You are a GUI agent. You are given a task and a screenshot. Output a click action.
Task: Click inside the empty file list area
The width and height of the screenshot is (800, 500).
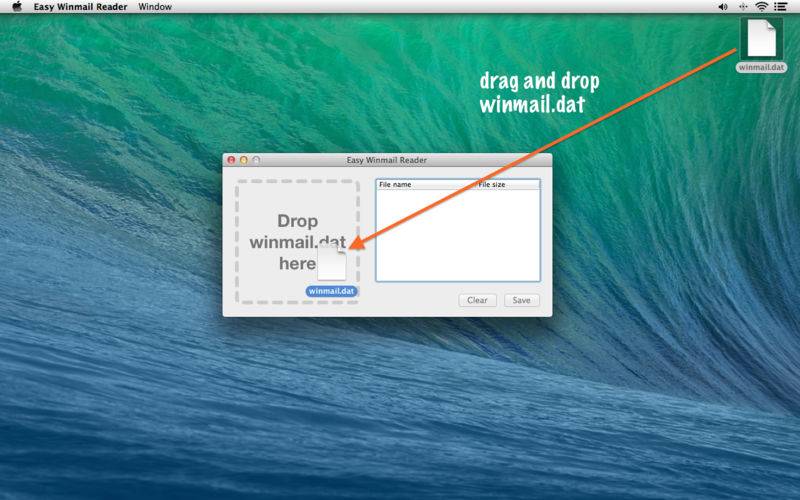coord(458,235)
